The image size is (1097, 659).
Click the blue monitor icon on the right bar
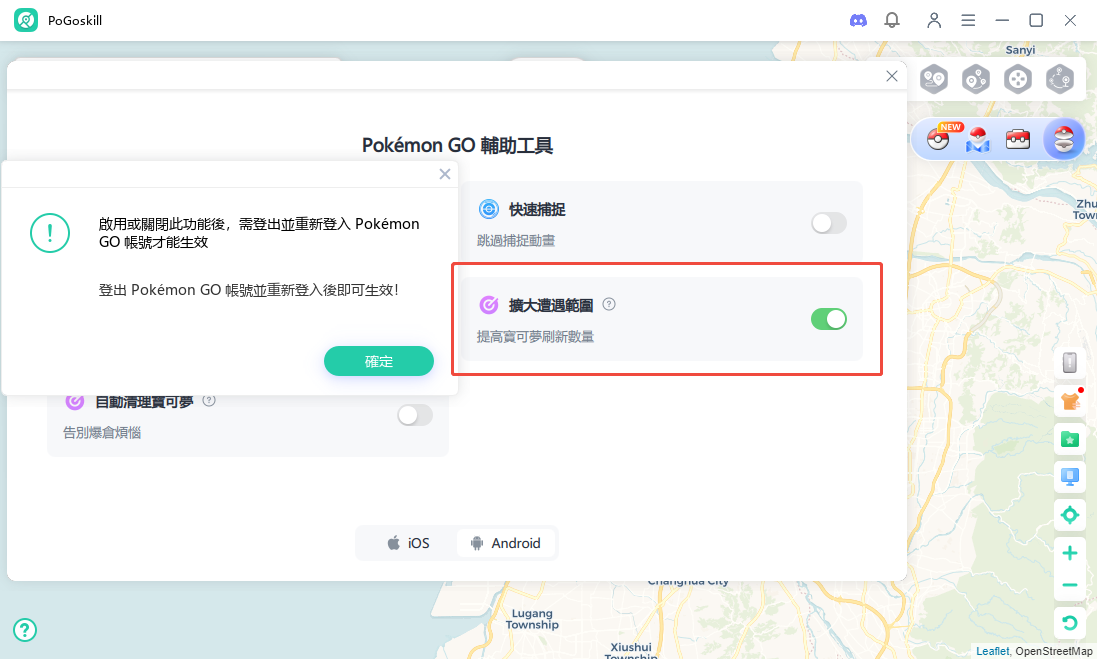[1070, 477]
